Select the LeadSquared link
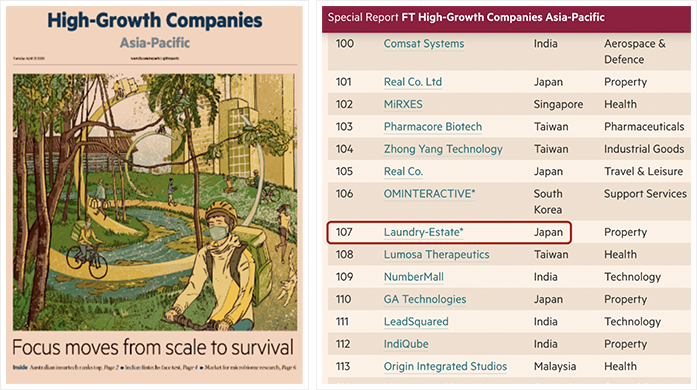Screen dimensions: 697x390 point(416,322)
